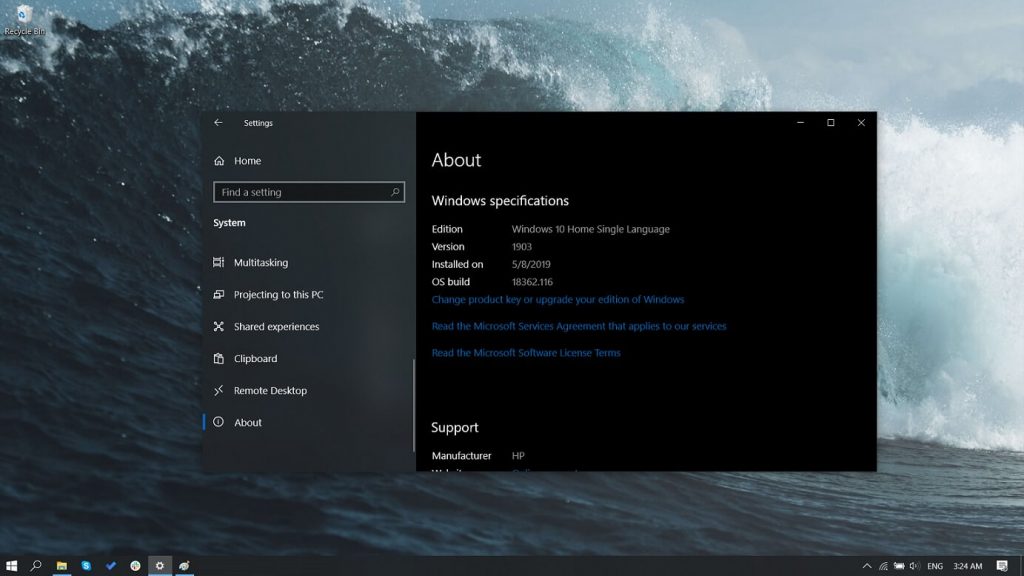Open the Settings Home page
This screenshot has width=1024, height=576.
tap(247, 161)
